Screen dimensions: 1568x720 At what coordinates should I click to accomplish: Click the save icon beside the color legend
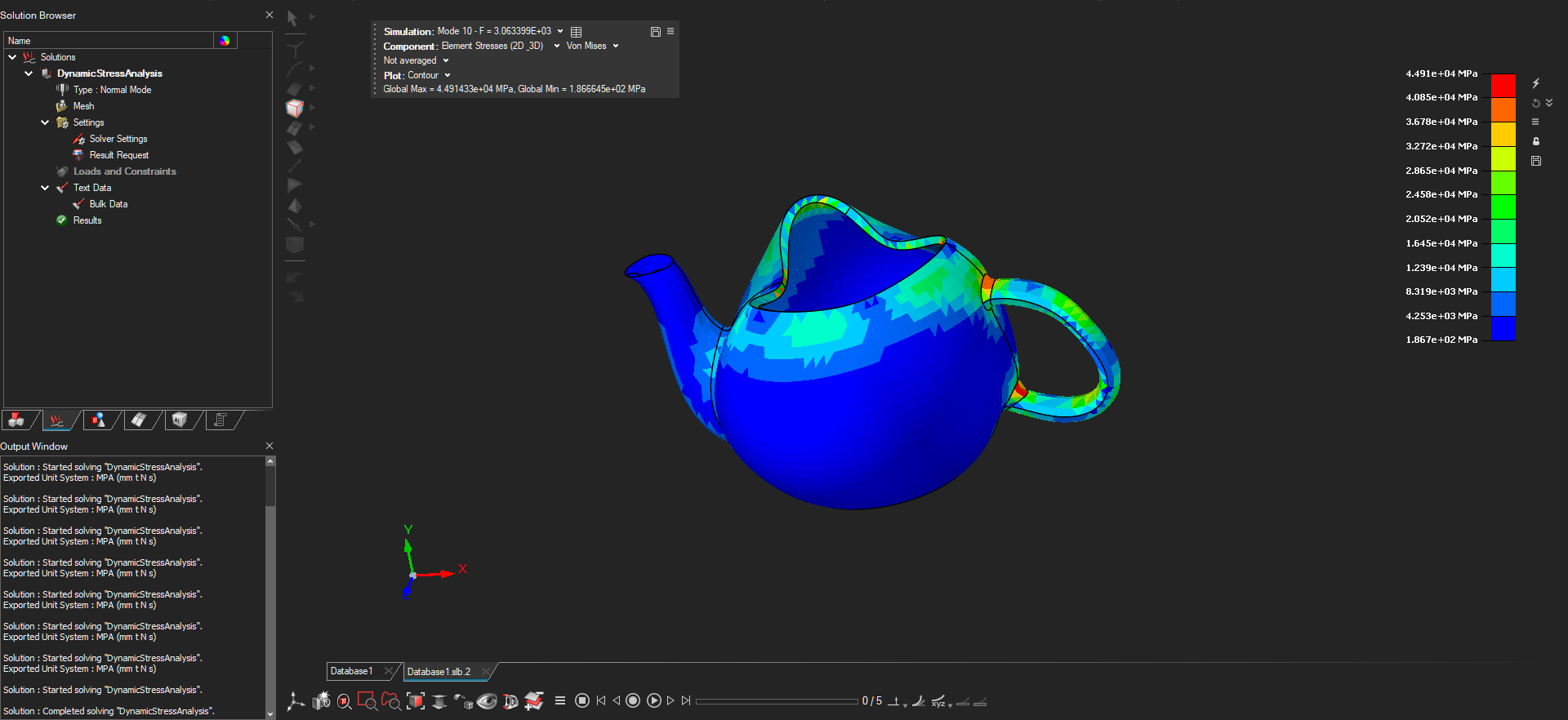click(x=1536, y=161)
